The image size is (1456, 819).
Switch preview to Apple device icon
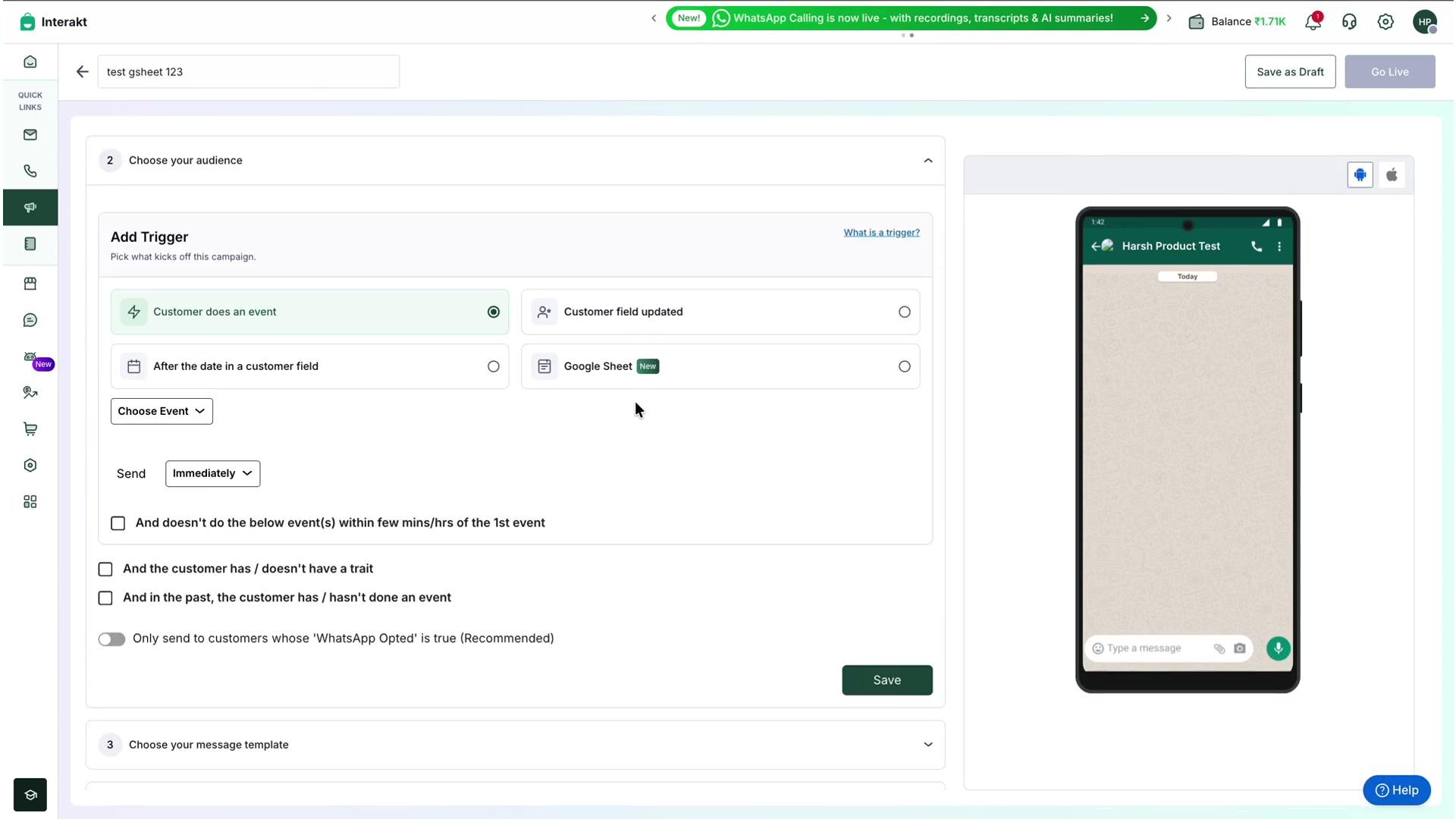click(1392, 175)
